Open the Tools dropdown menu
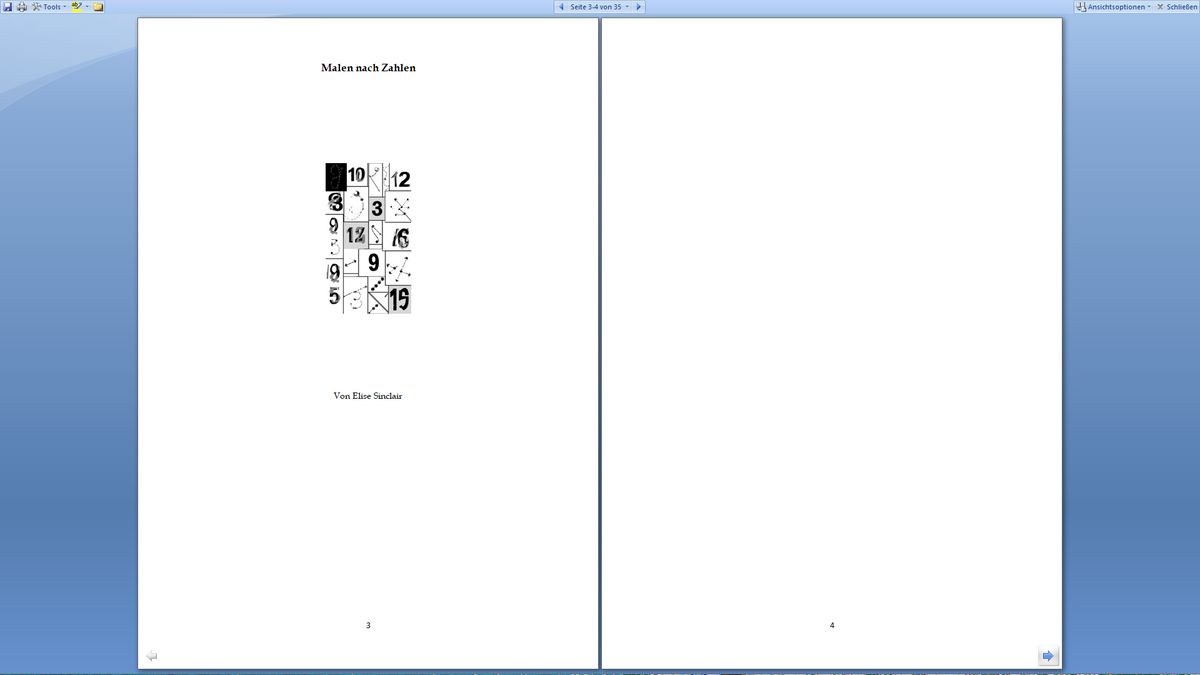The image size is (1200, 675). coord(50,7)
